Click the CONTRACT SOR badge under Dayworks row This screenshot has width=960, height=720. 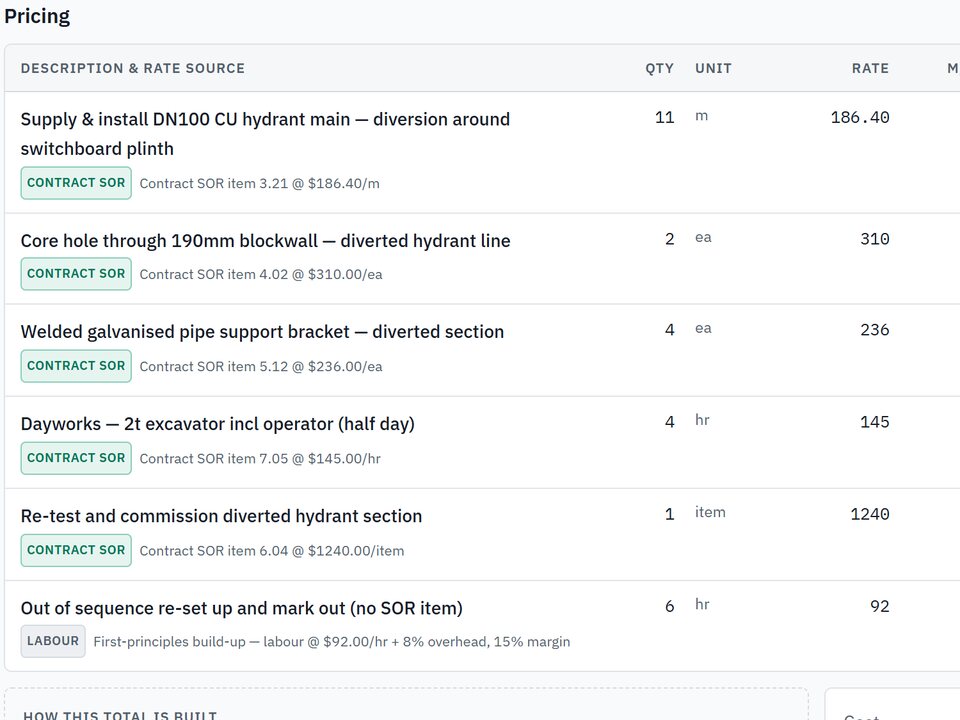pyautogui.click(x=76, y=458)
